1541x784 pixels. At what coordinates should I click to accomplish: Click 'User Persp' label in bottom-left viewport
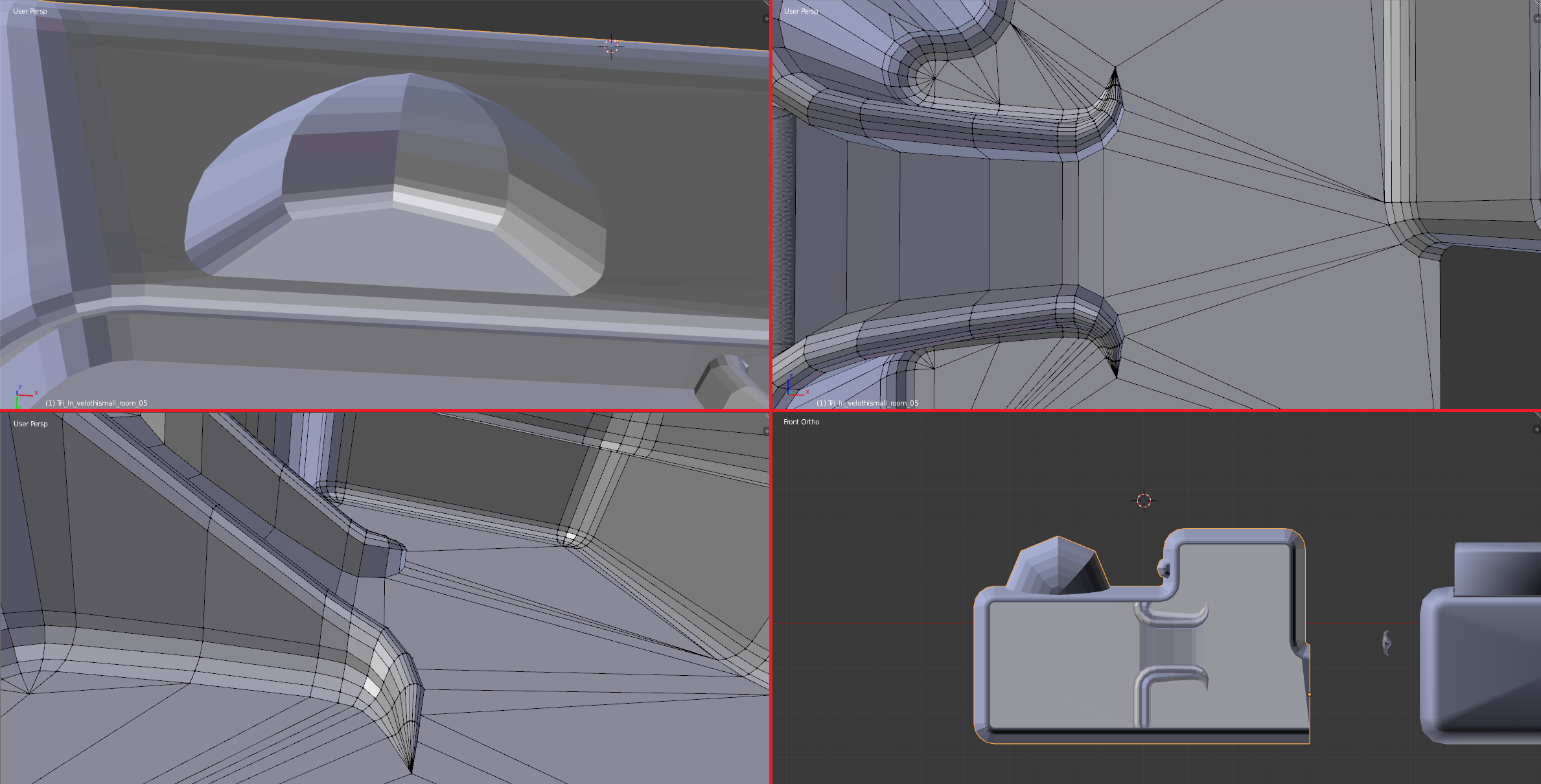30,424
